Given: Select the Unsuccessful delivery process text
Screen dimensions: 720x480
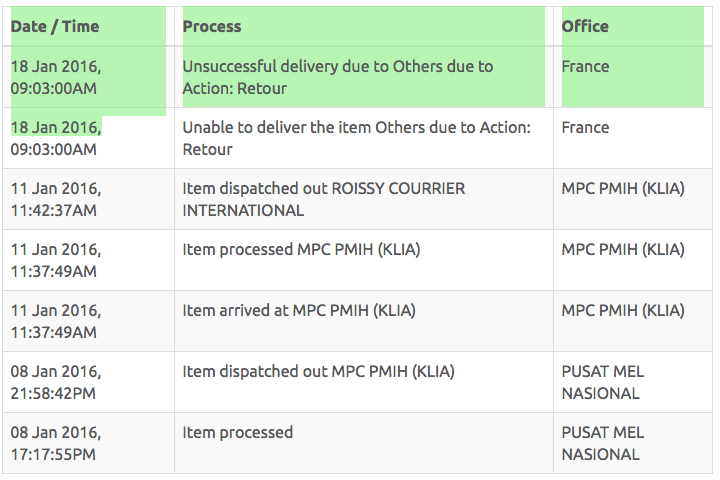Looking at the screenshot, I should point(338,77).
